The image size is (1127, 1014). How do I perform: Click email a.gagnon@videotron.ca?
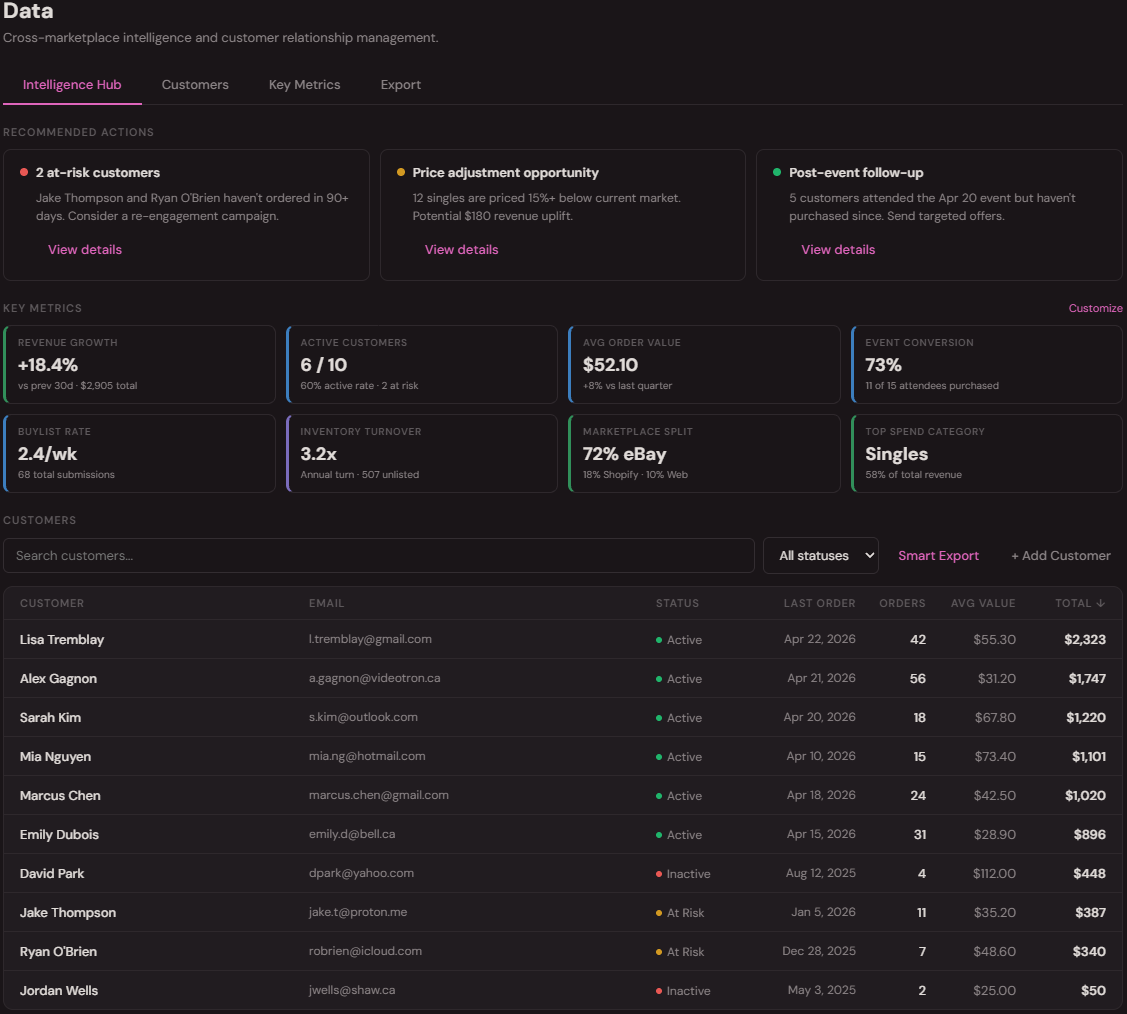coord(374,678)
